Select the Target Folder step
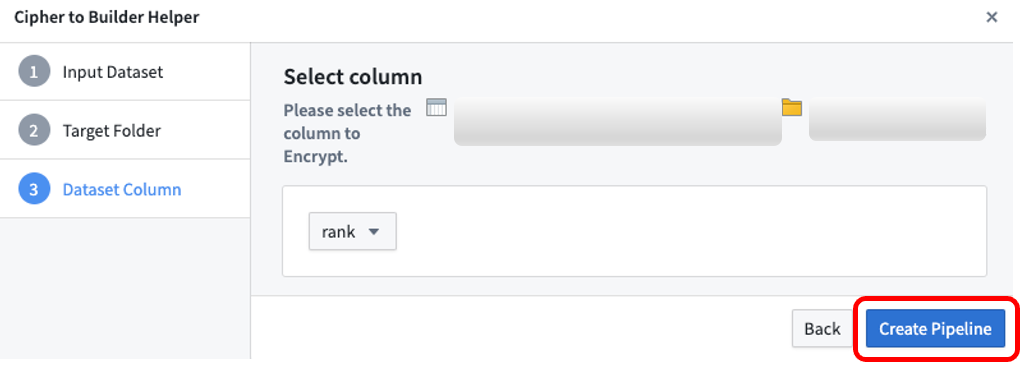 click(125, 130)
